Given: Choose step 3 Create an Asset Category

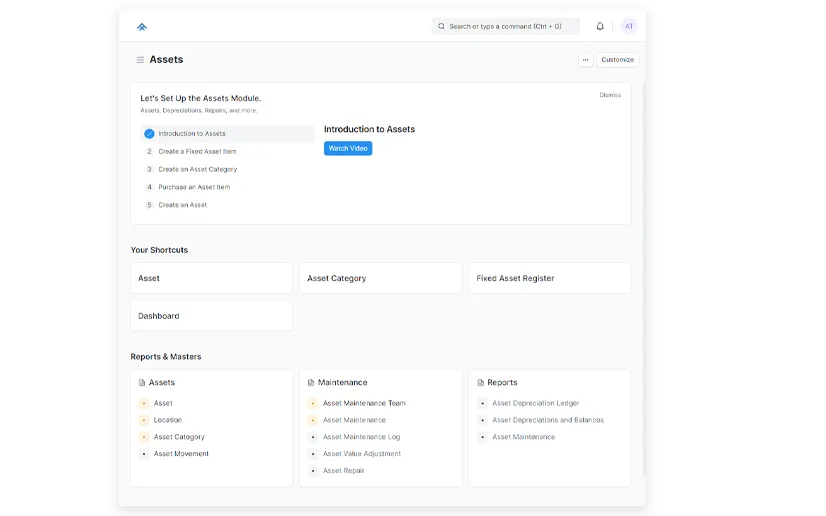Looking at the screenshot, I should 197,170.
